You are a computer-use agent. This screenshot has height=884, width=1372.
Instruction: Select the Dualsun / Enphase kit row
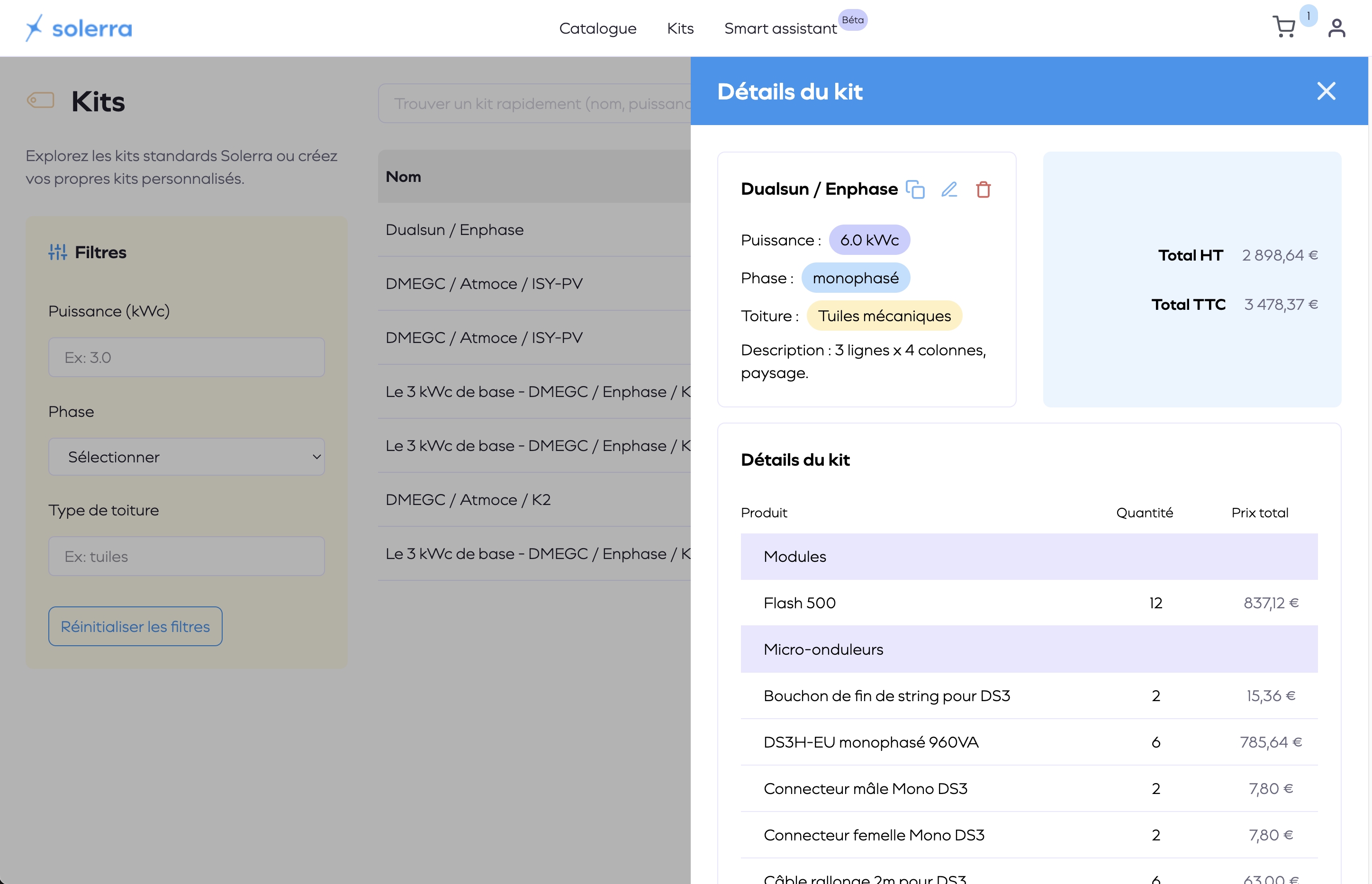tap(454, 230)
